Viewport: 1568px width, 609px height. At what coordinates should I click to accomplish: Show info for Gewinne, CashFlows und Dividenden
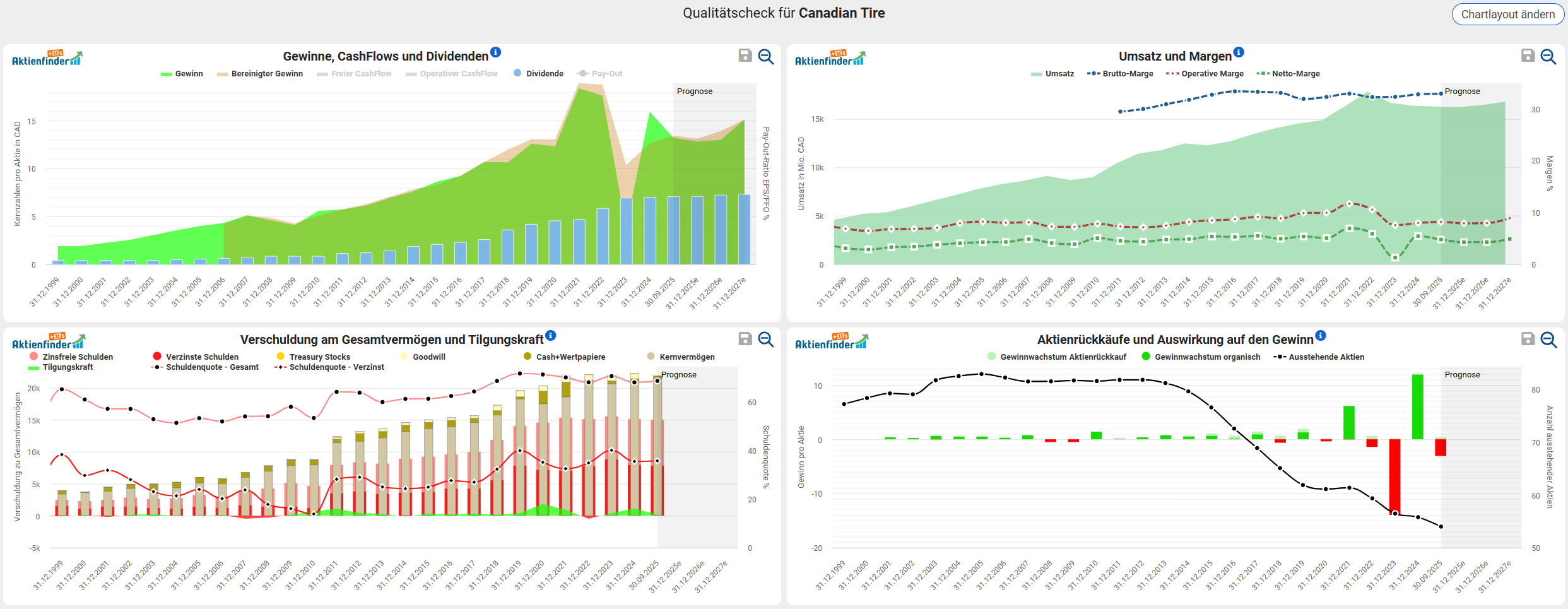[x=496, y=52]
